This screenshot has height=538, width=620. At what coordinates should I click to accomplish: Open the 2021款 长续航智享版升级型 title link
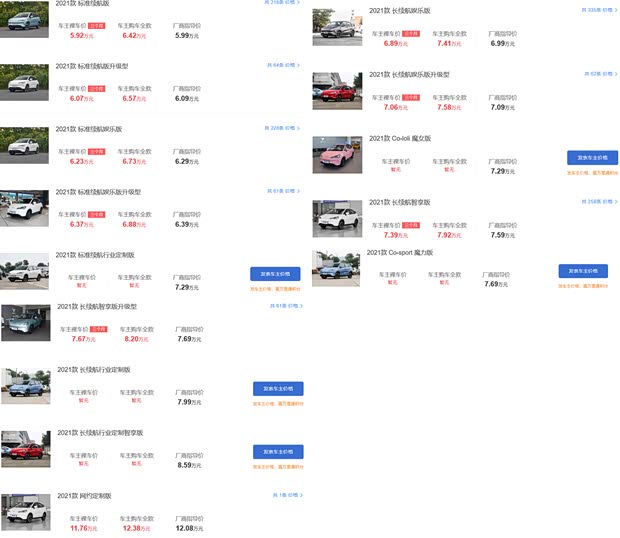point(97,306)
